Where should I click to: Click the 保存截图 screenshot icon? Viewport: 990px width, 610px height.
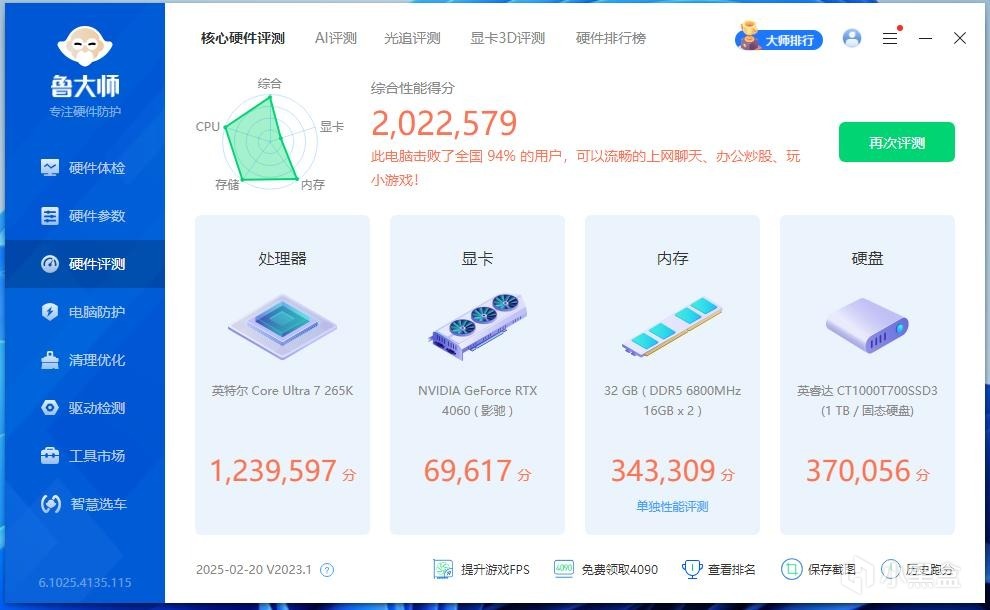tap(791, 570)
